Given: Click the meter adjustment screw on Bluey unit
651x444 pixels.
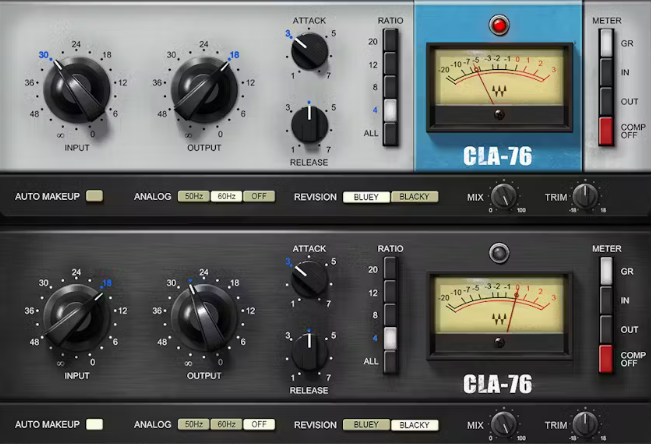Looking at the screenshot, I should (499, 114).
